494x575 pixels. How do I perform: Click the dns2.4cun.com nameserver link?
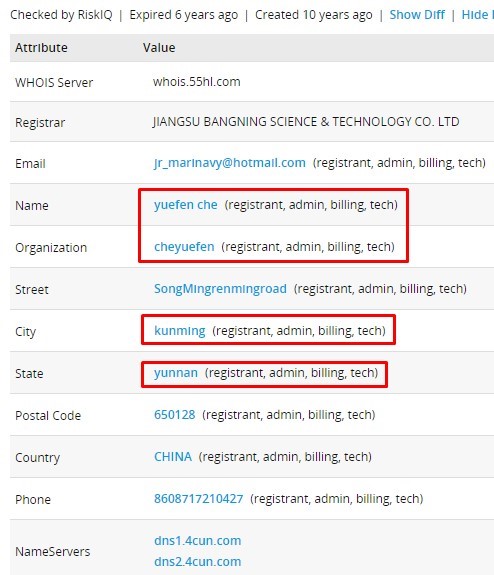click(197, 562)
